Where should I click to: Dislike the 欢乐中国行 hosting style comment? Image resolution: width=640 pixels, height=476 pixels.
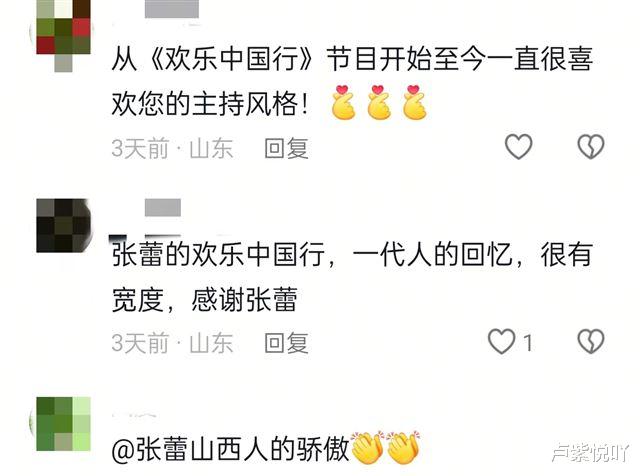[591, 146]
